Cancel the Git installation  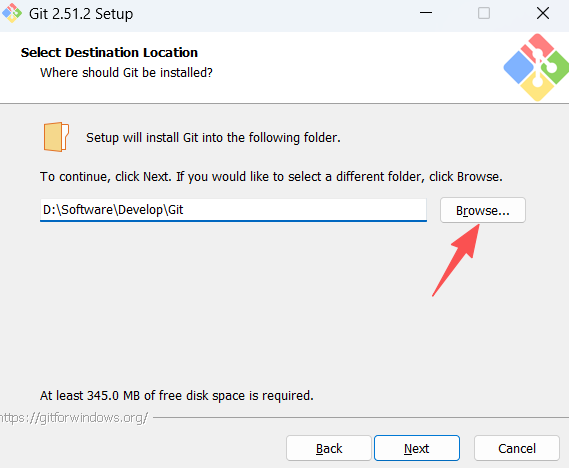(x=517, y=448)
